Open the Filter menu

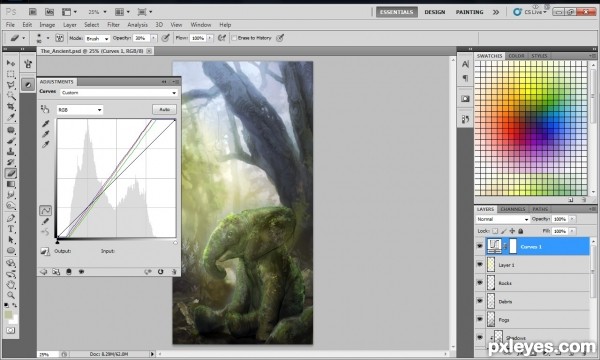pyautogui.click(x=113, y=25)
